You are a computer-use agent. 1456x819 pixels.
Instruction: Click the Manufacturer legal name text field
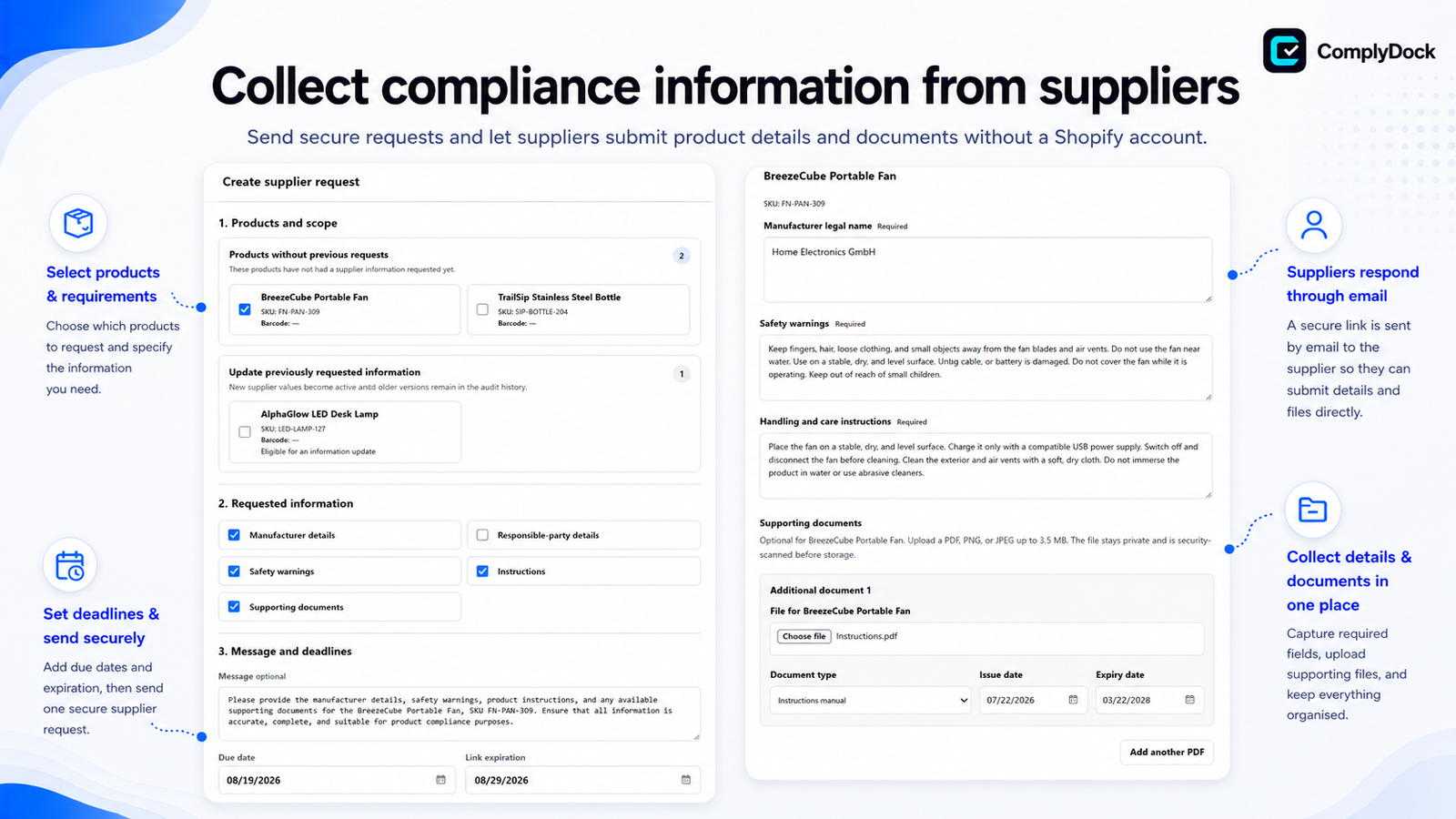point(987,269)
